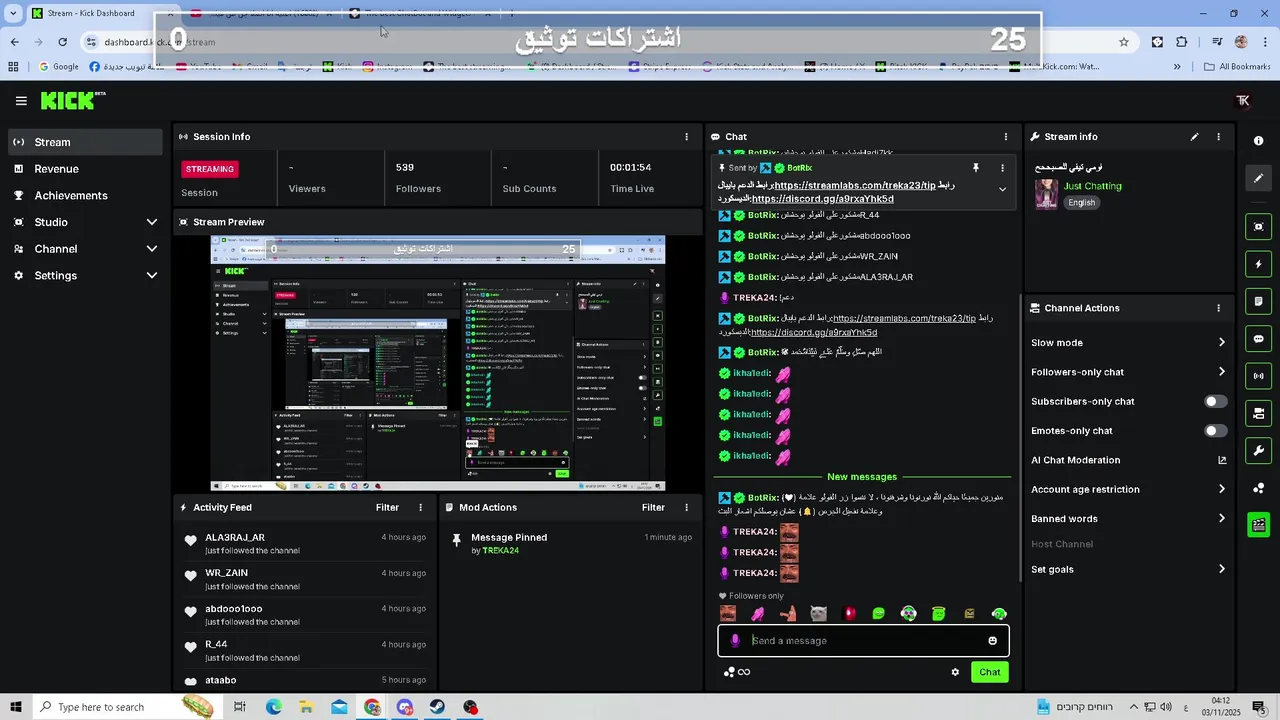Select the pink praying hands quick emote
The width and height of the screenshot is (1280, 720).
[x=758, y=614]
